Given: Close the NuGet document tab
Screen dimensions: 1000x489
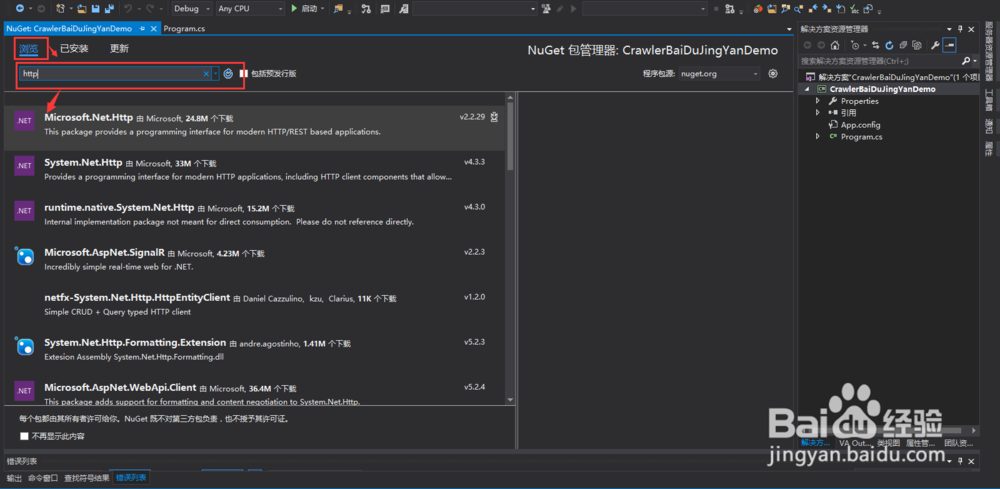Looking at the screenshot, I should click(x=153, y=29).
